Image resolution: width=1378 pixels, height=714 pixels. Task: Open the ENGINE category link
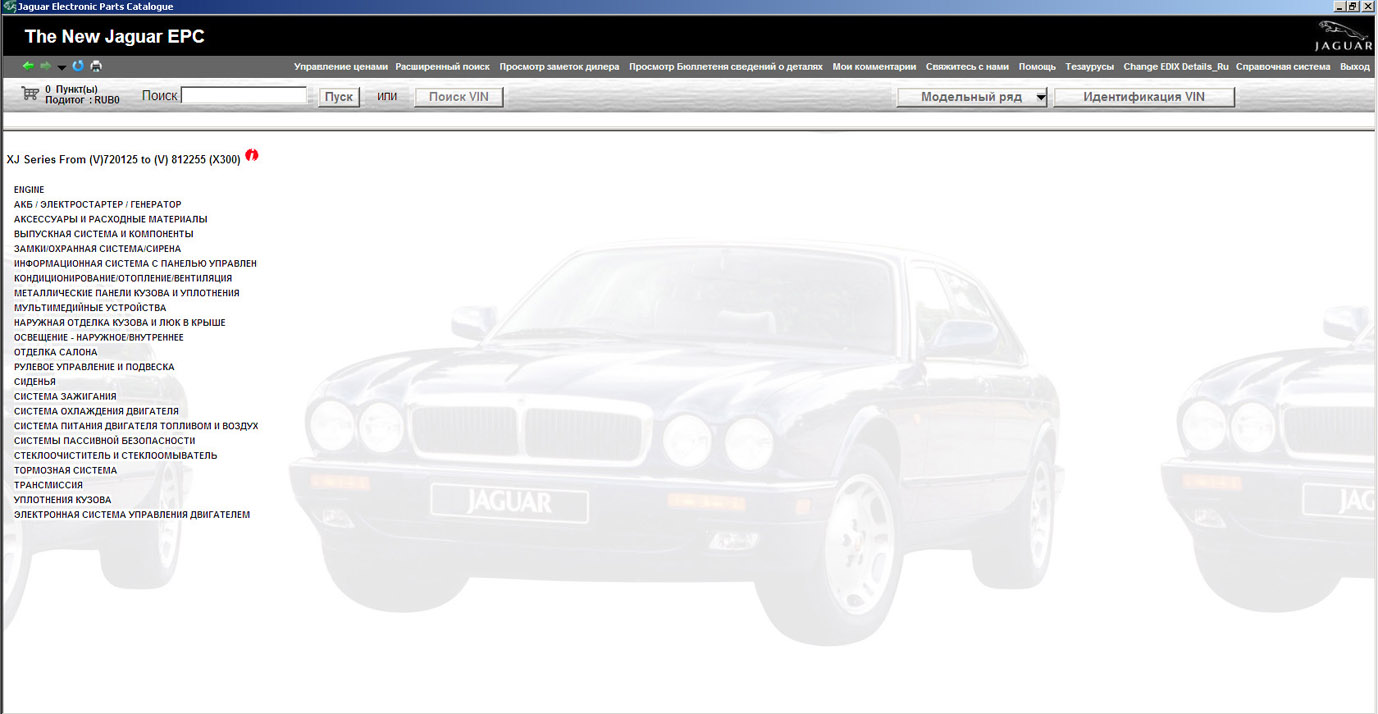[x=29, y=190]
